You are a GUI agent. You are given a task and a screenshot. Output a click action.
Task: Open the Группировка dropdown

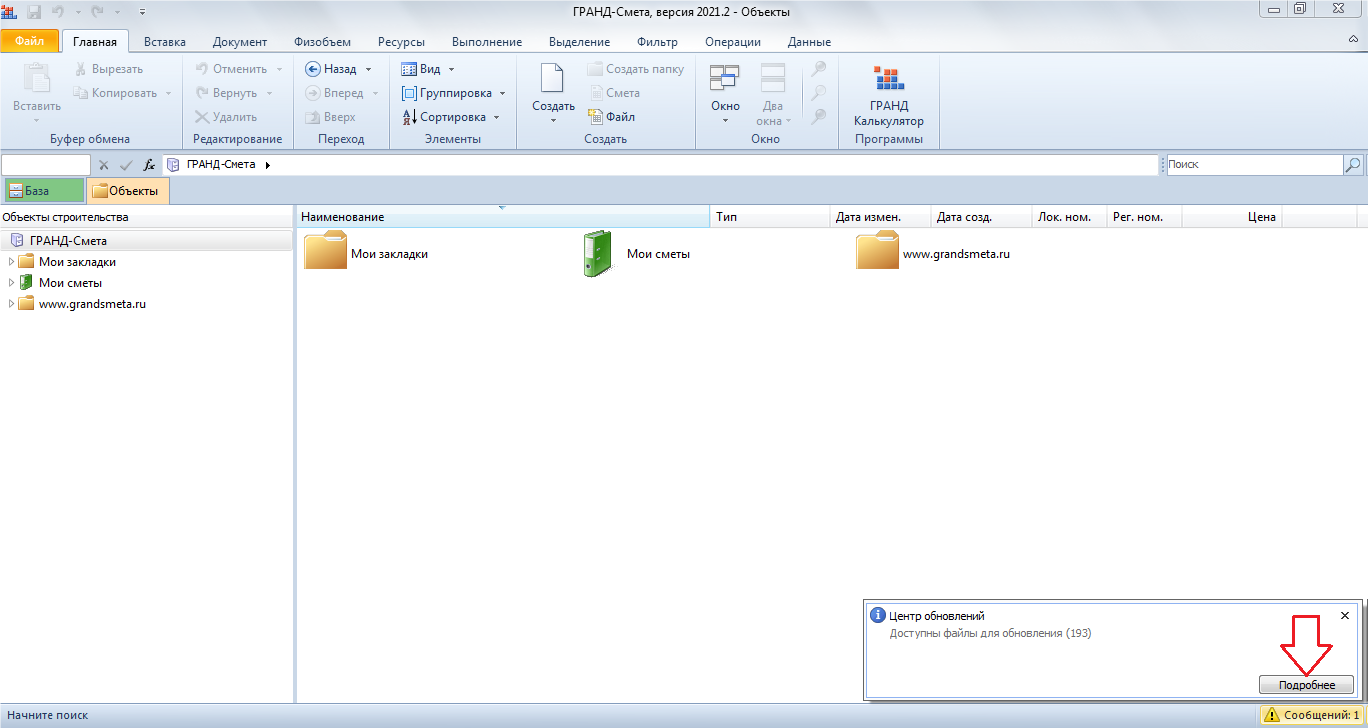tap(454, 93)
